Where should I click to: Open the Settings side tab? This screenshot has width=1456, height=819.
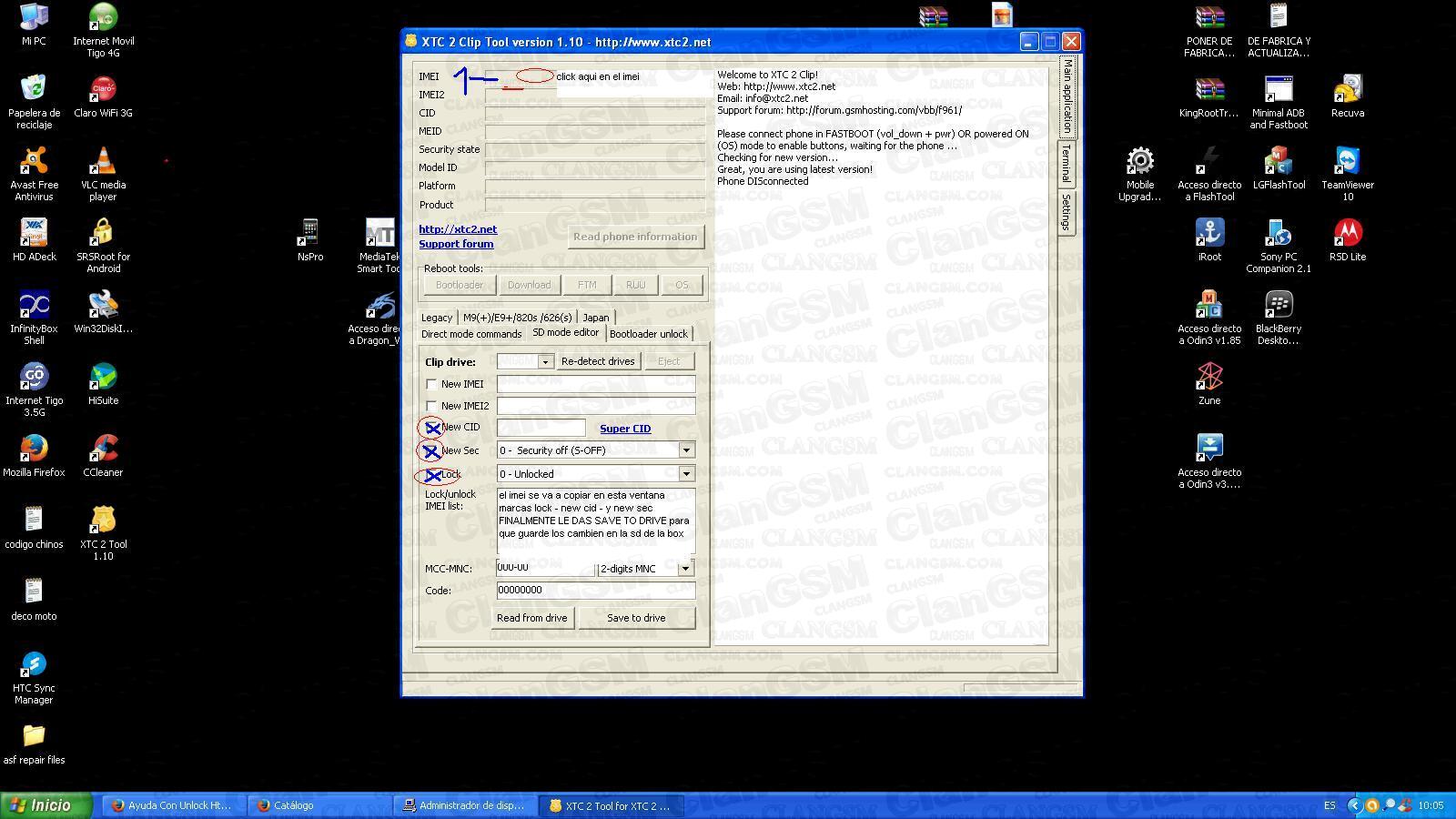(1067, 212)
